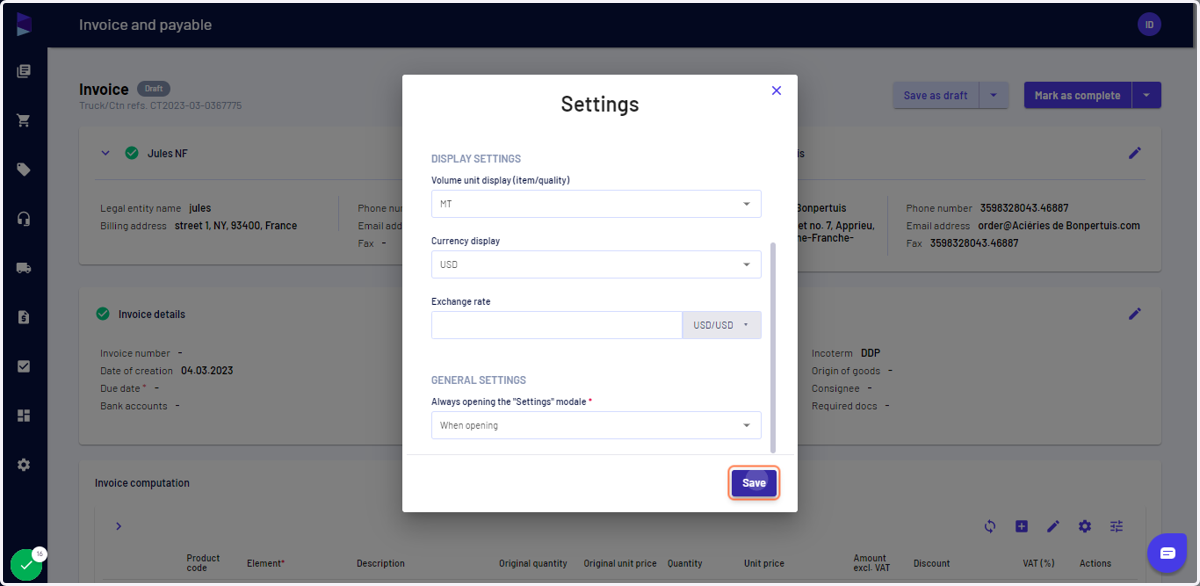Open the Volume unit display dropdown

(x=596, y=204)
